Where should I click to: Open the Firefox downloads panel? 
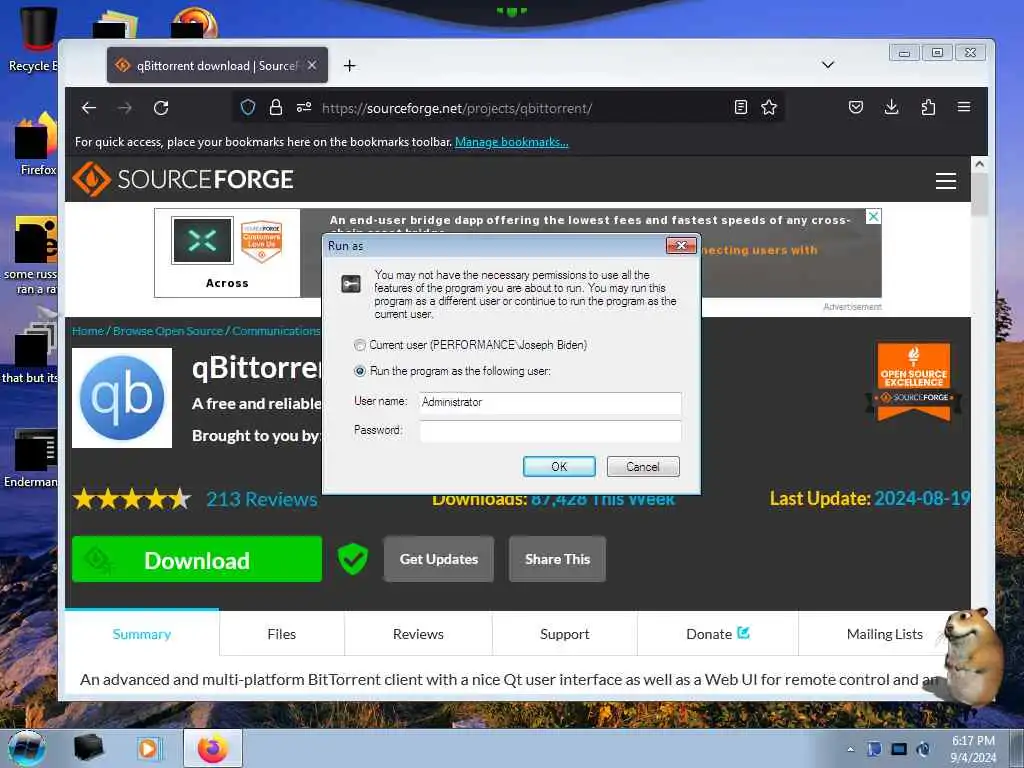tap(891, 107)
